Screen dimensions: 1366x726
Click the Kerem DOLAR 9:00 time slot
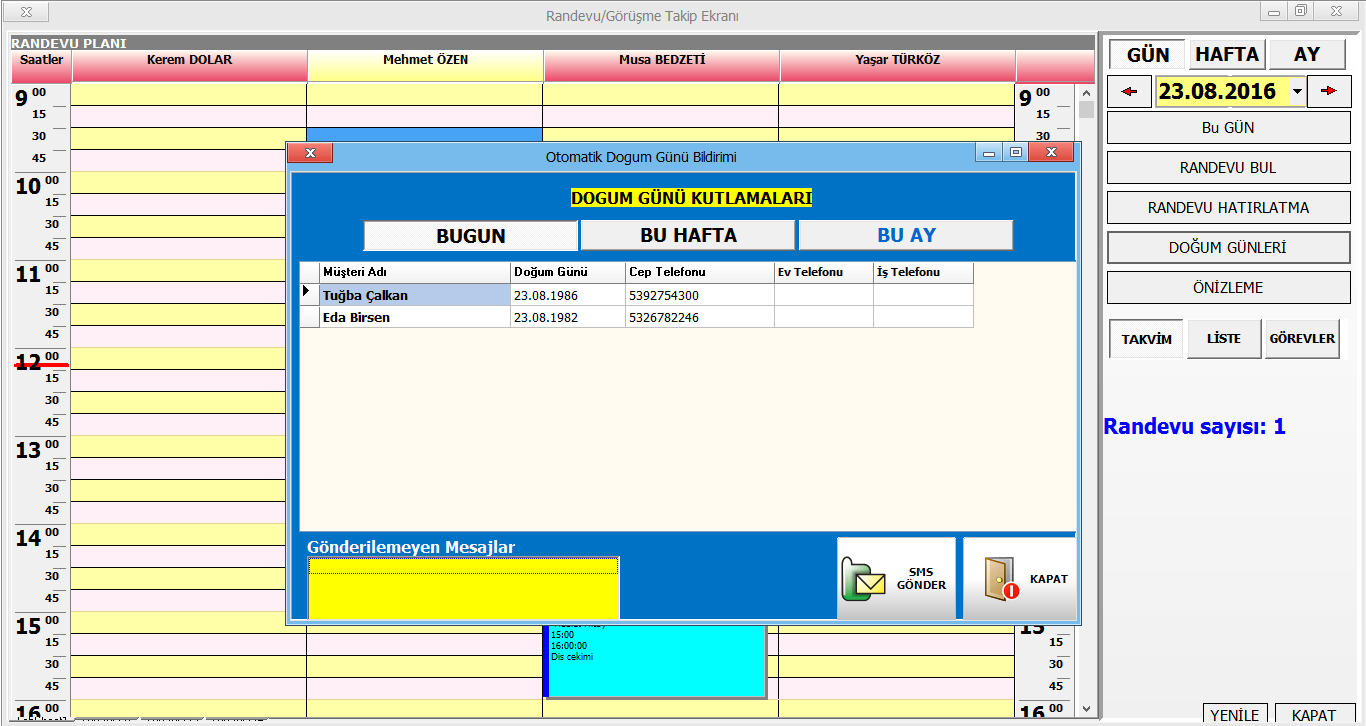click(189, 94)
